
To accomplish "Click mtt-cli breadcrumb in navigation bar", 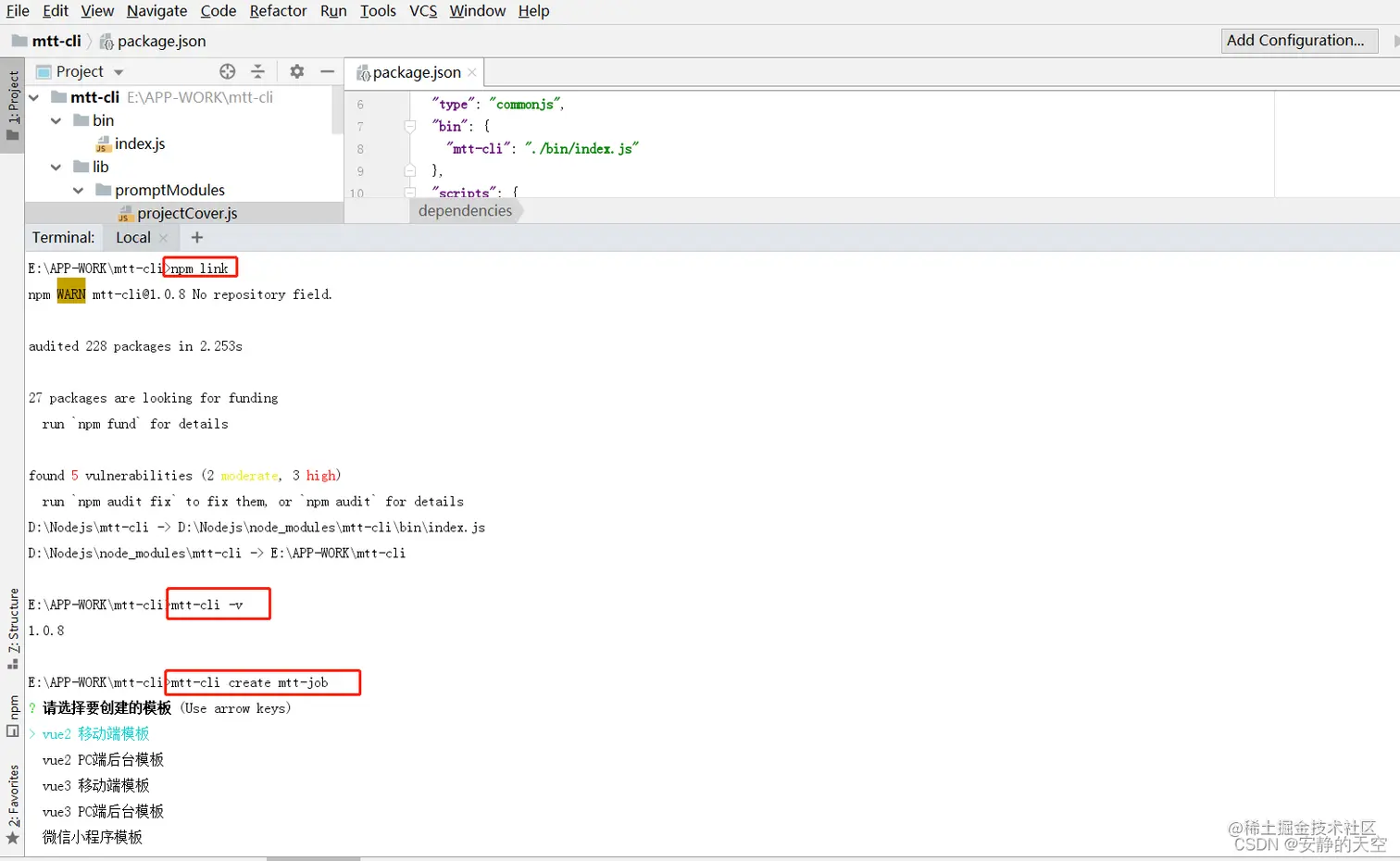I will (x=46, y=41).
